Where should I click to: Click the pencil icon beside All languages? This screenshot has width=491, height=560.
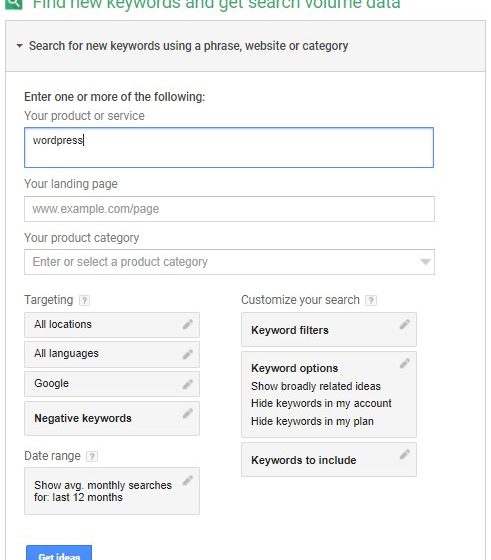coord(188,354)
